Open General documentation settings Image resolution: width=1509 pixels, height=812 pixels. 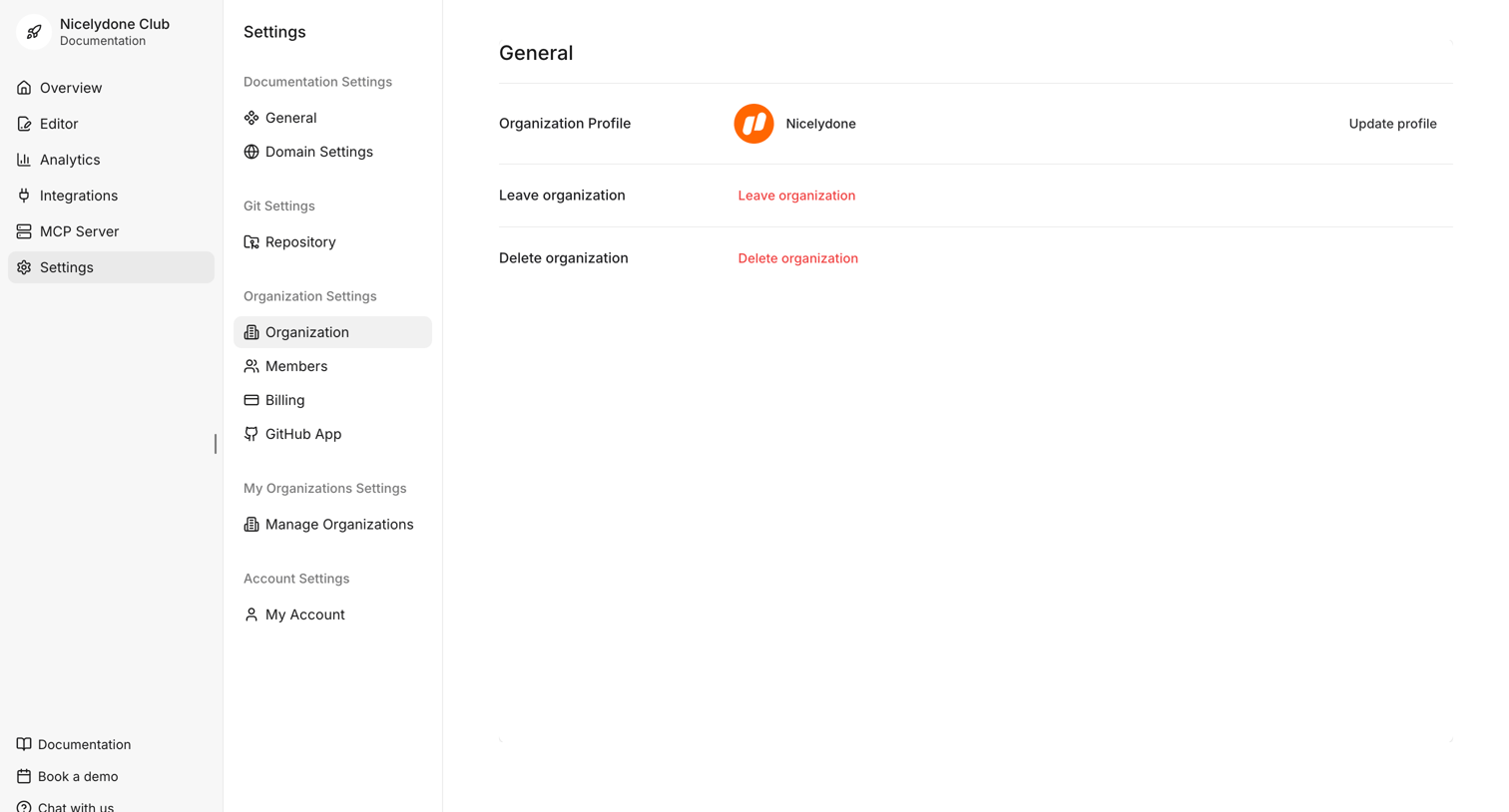point(332,118)
